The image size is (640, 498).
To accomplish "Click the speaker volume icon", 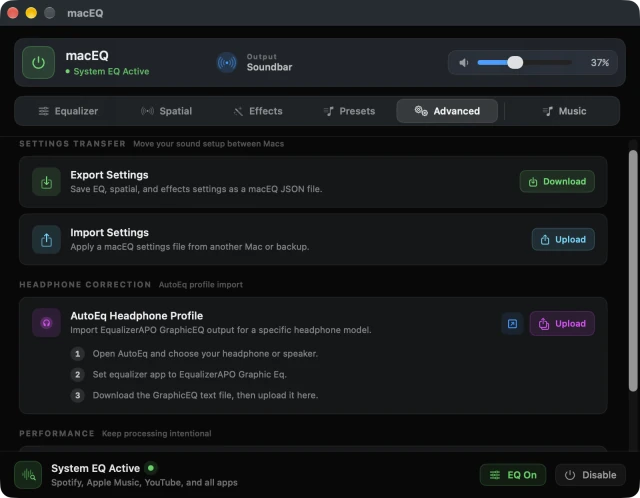I will click(464, 62).
